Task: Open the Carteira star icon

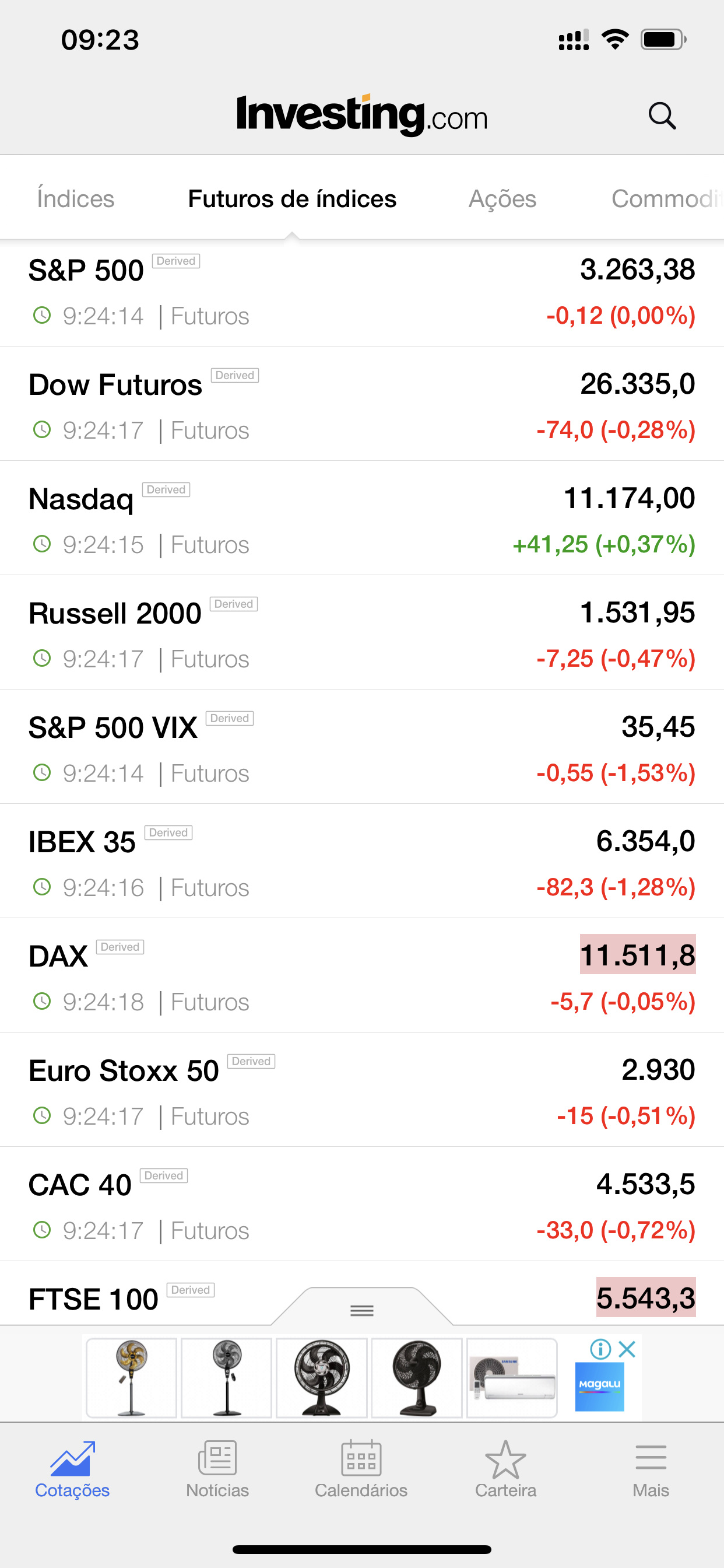Action: [x=505, y=1458]
